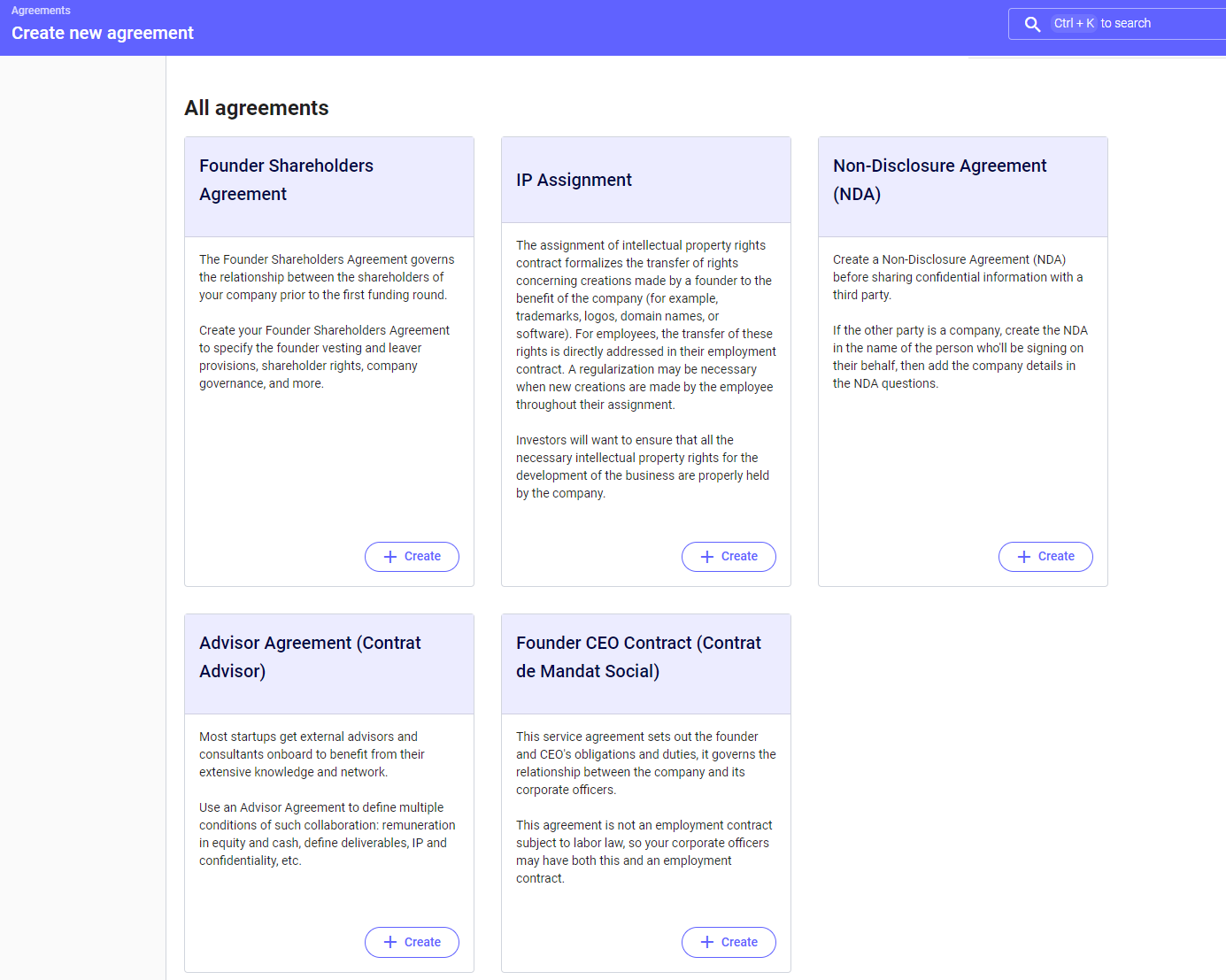Select the Advisor Agreement (Contrat Advisor) heading

click(310, 657)
